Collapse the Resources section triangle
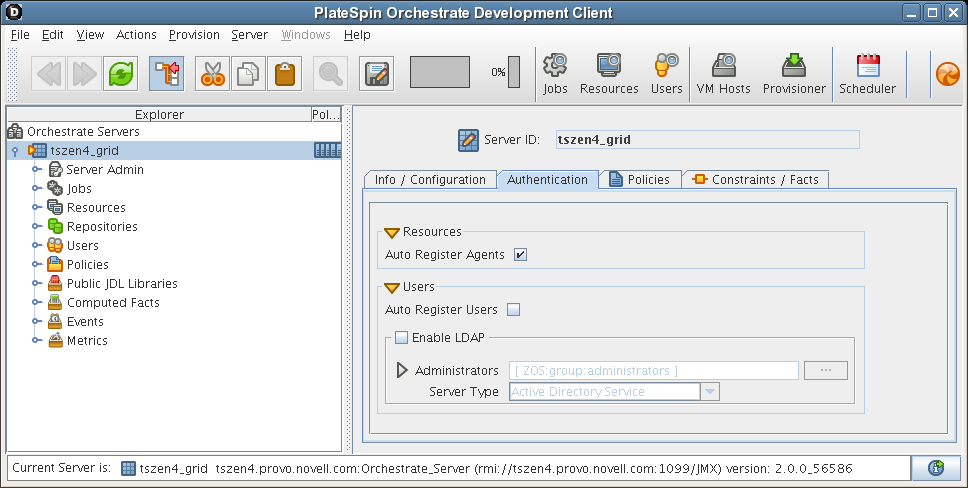The height and width of the screenshot is (488, 968). tap(392, 233)
